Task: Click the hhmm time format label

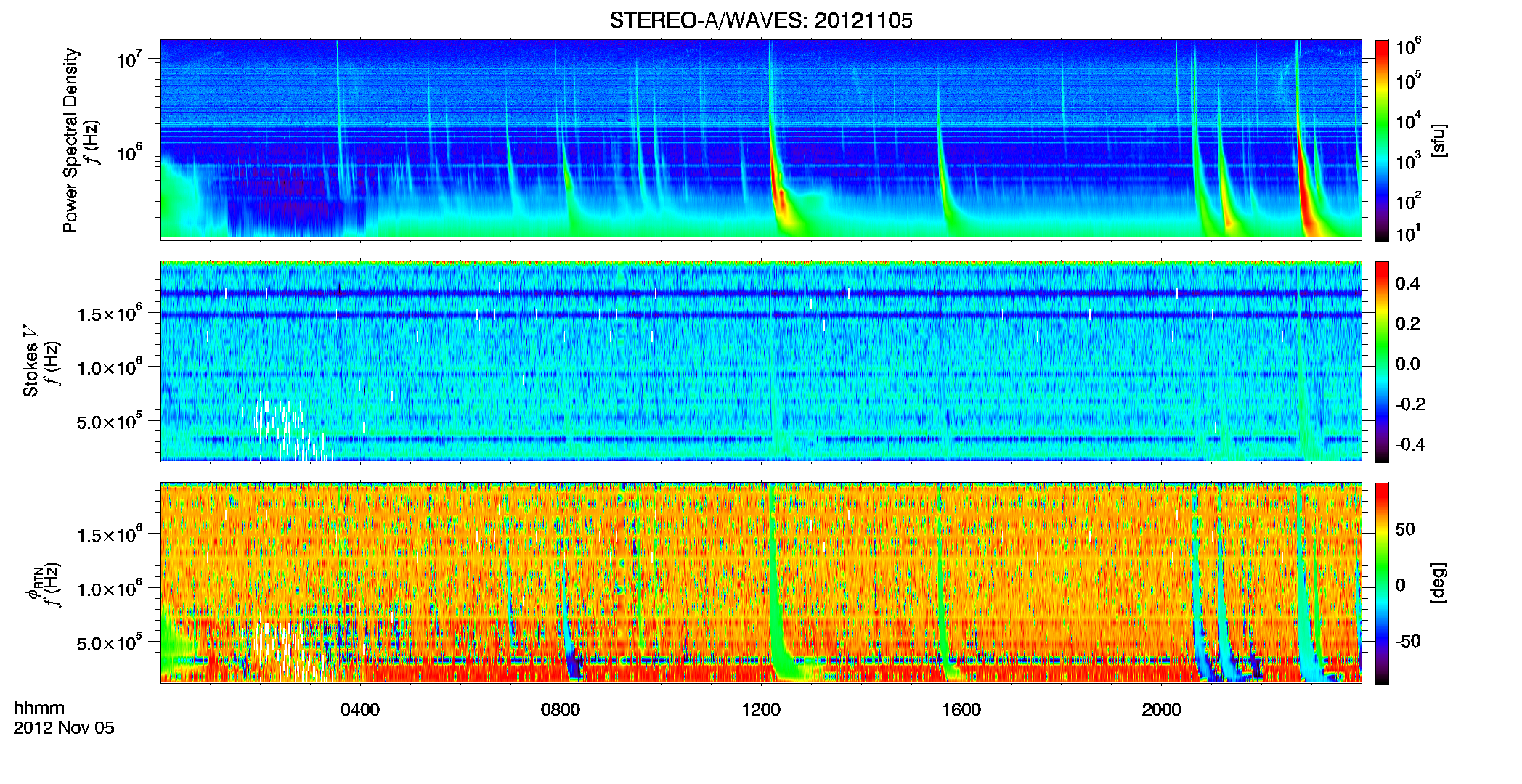Action: (39, 708)
